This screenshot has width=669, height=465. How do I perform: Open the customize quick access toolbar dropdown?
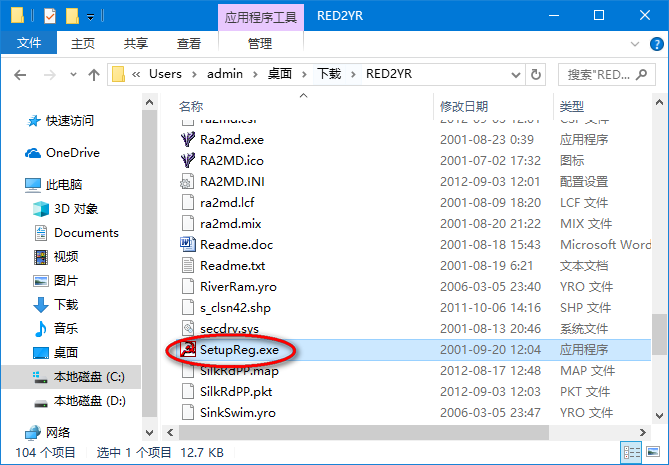coord(91,16)
